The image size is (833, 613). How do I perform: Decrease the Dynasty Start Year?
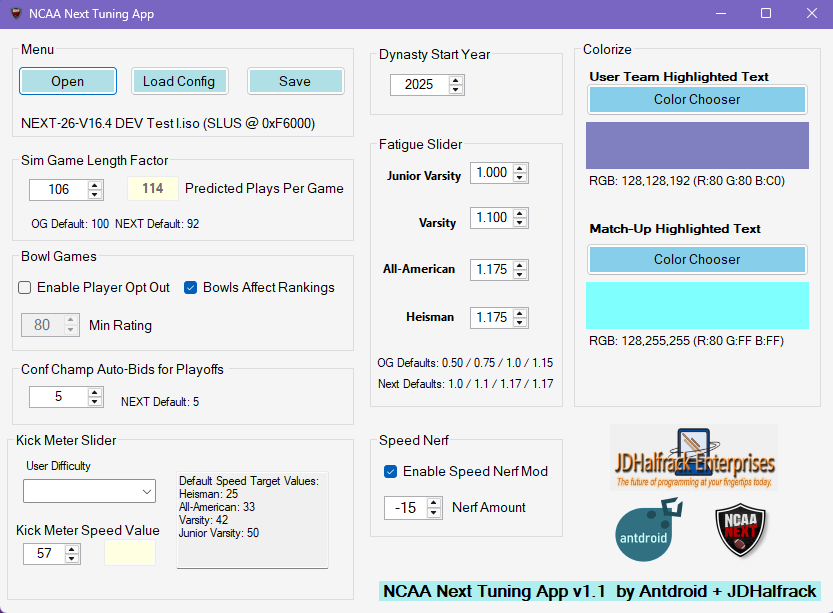[x=456, y=89]
